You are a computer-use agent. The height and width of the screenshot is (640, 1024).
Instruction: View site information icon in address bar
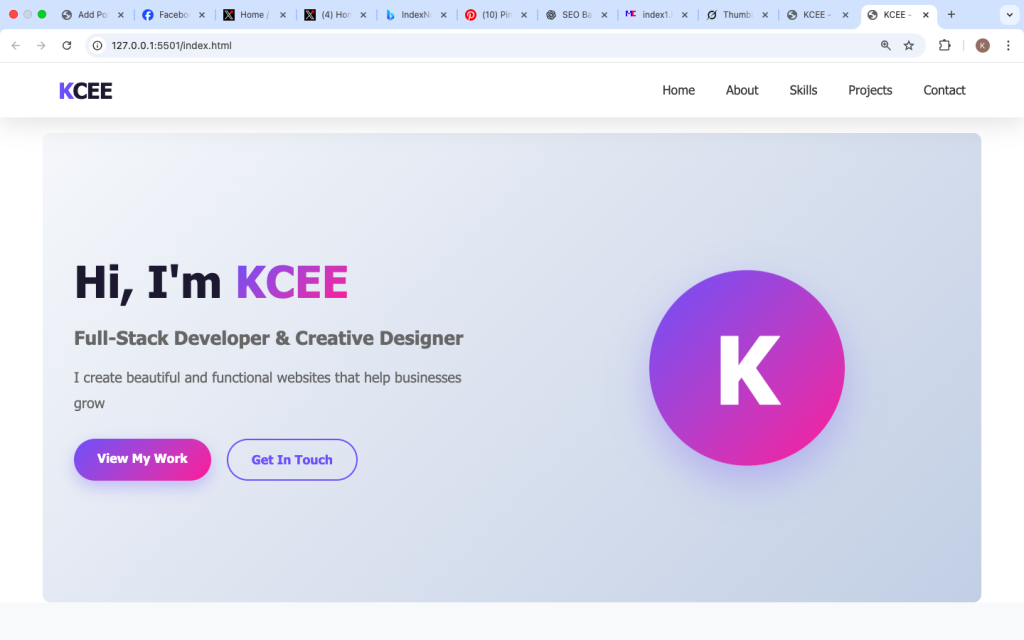(x=98, y=45)
